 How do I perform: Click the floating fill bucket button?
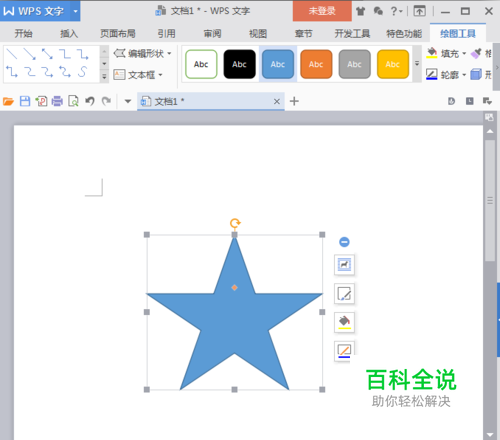[344, 322]
